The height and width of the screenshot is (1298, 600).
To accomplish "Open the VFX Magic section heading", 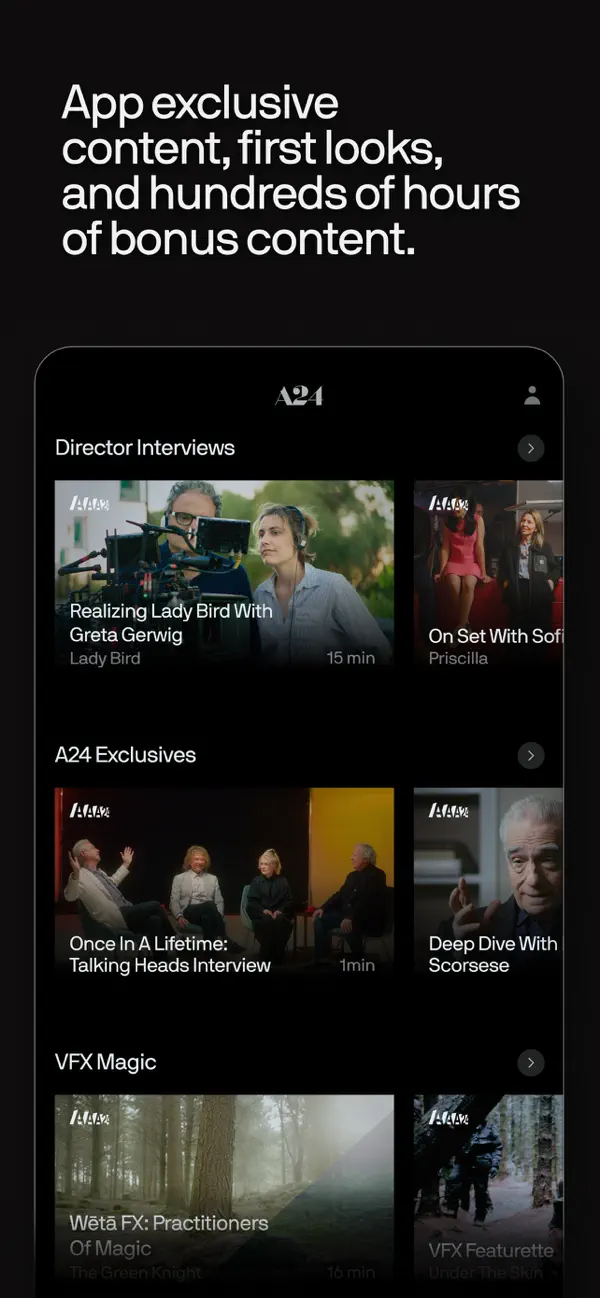I will (x=106, y=1062).
